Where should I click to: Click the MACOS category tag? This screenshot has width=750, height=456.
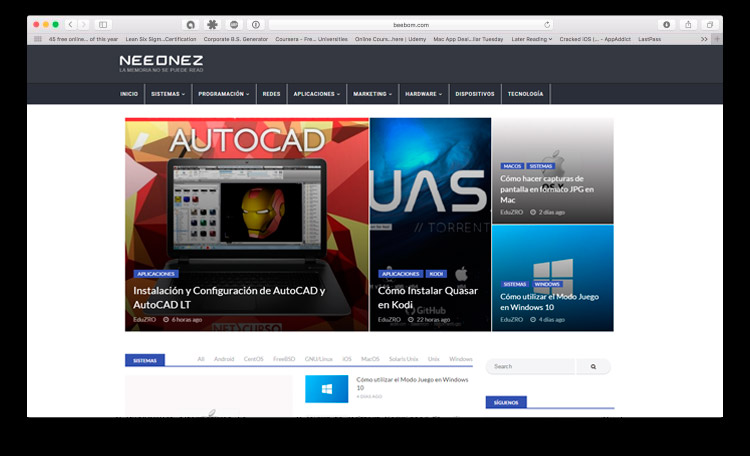[512, 166]
